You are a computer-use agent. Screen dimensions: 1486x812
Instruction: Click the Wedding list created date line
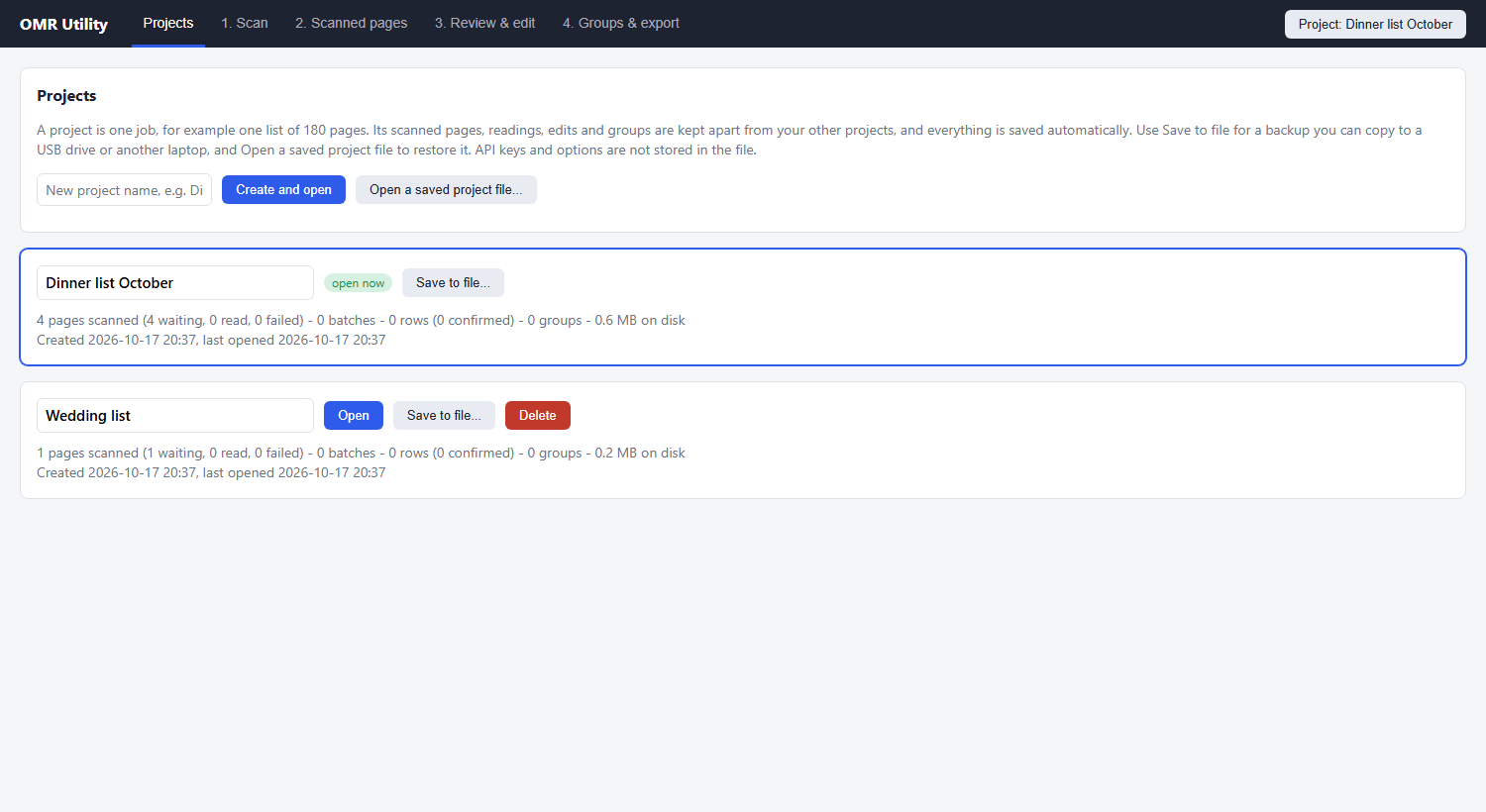(211, 473)
